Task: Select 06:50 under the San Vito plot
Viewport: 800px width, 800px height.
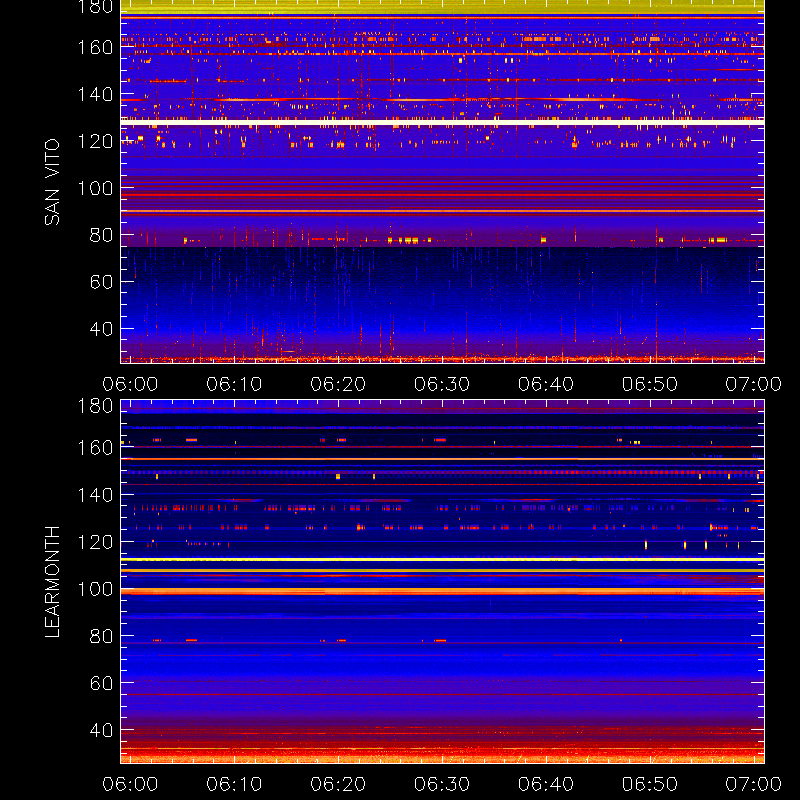Action: click(649, 384)
